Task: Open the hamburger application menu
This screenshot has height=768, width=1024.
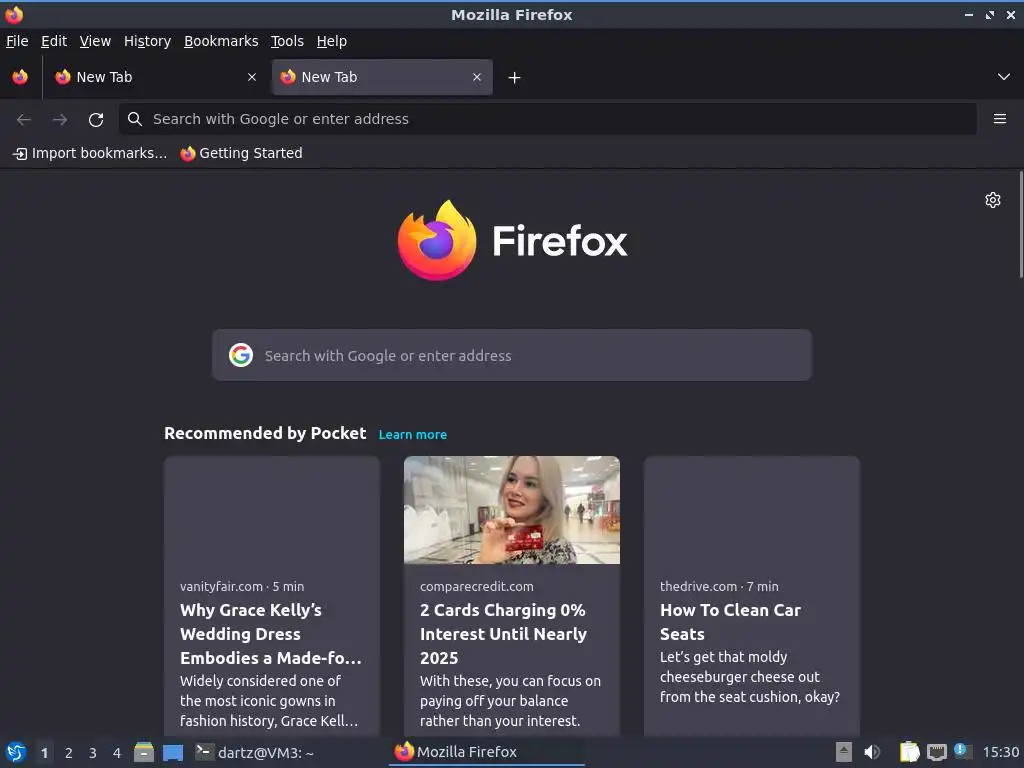Action: pos(999,119)
